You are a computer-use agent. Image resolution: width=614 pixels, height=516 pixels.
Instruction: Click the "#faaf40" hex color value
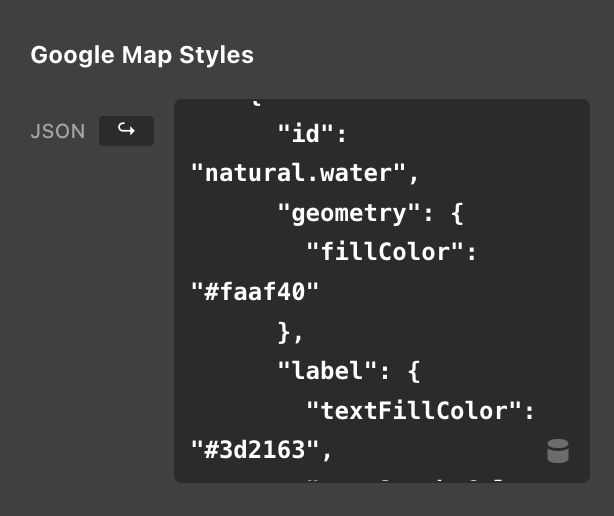point(254,292)
